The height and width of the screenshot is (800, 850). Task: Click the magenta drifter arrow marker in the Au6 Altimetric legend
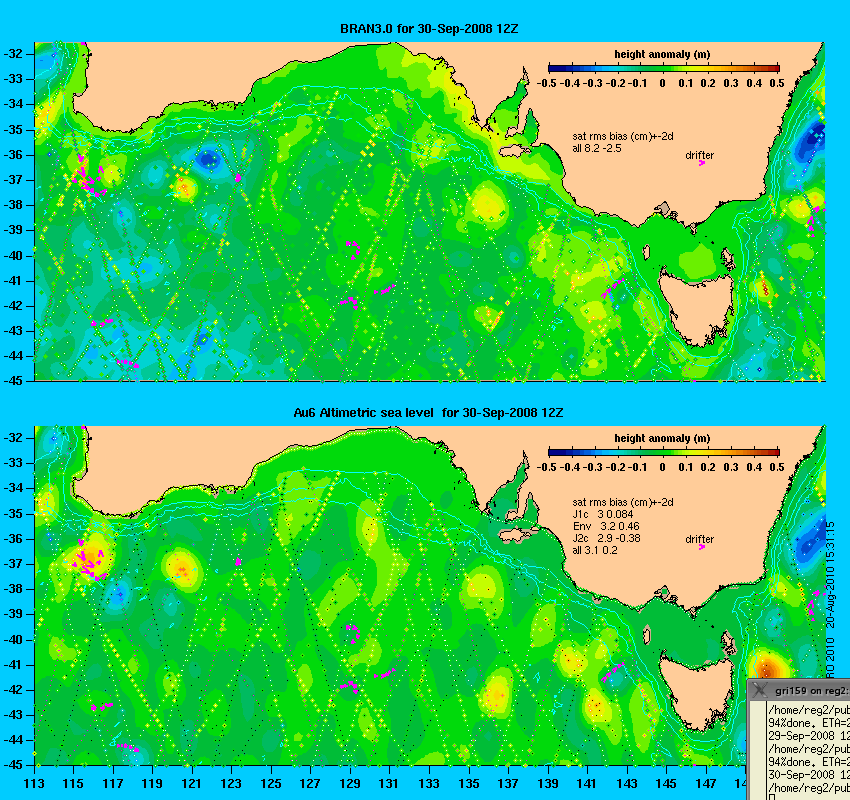pyautogui.click(x=701, y=547)
